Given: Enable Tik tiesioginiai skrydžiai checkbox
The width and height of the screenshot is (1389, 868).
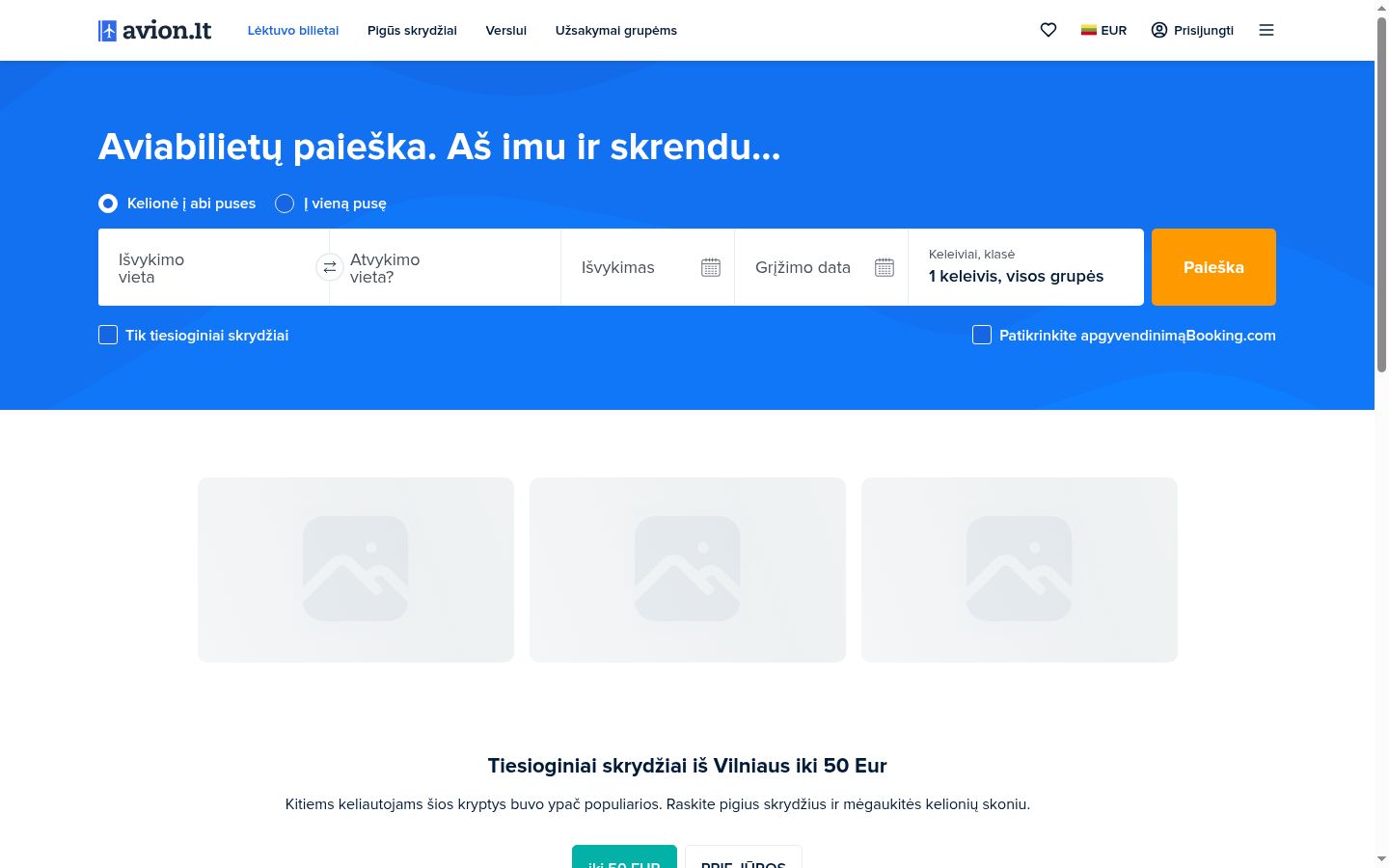Looking at the screenshot, I should tap(108, 335).
